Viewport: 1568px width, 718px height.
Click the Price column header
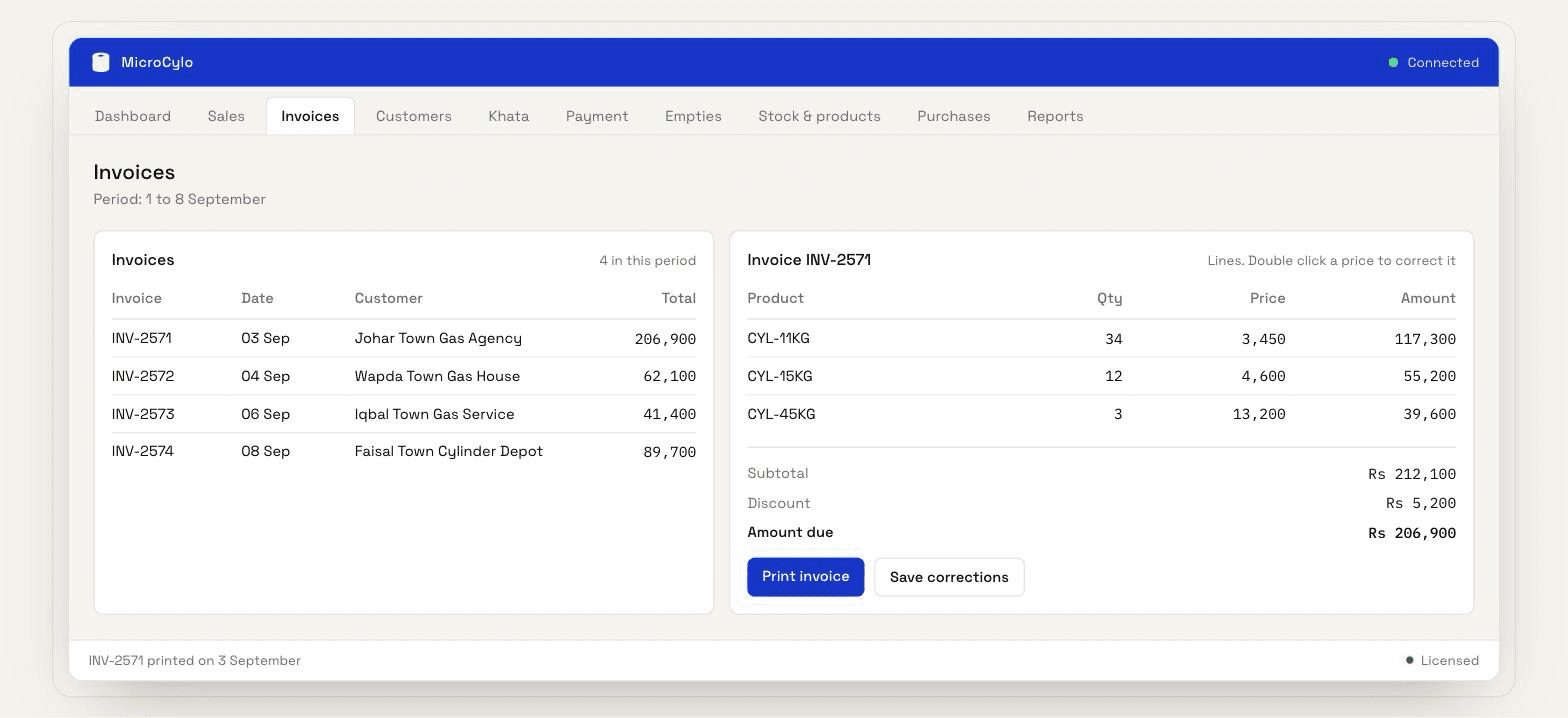1267,298
